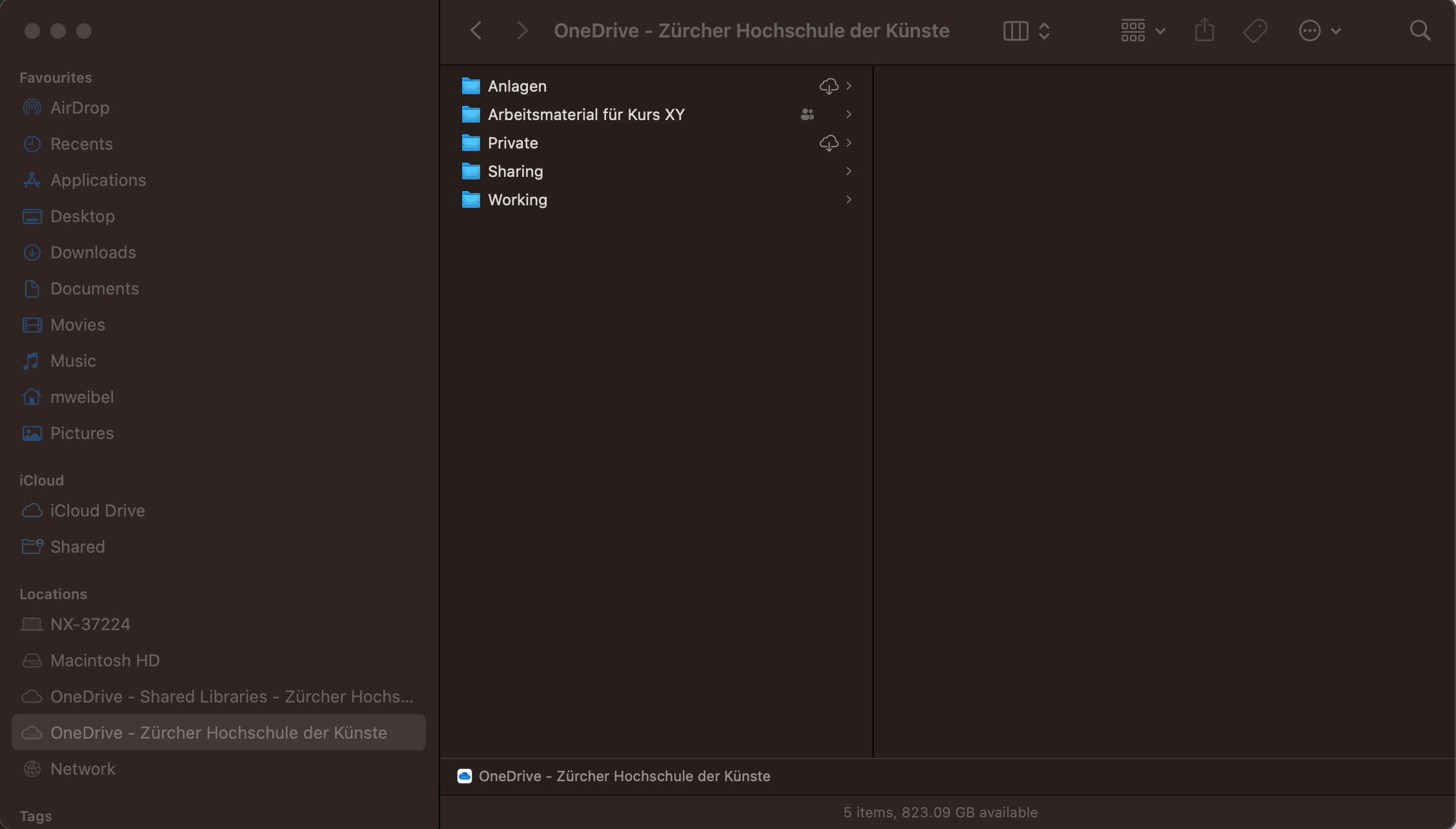Select OneDrive Shared Libraries location
This screenshot has height=829, width=1456.
pos(231,697)
